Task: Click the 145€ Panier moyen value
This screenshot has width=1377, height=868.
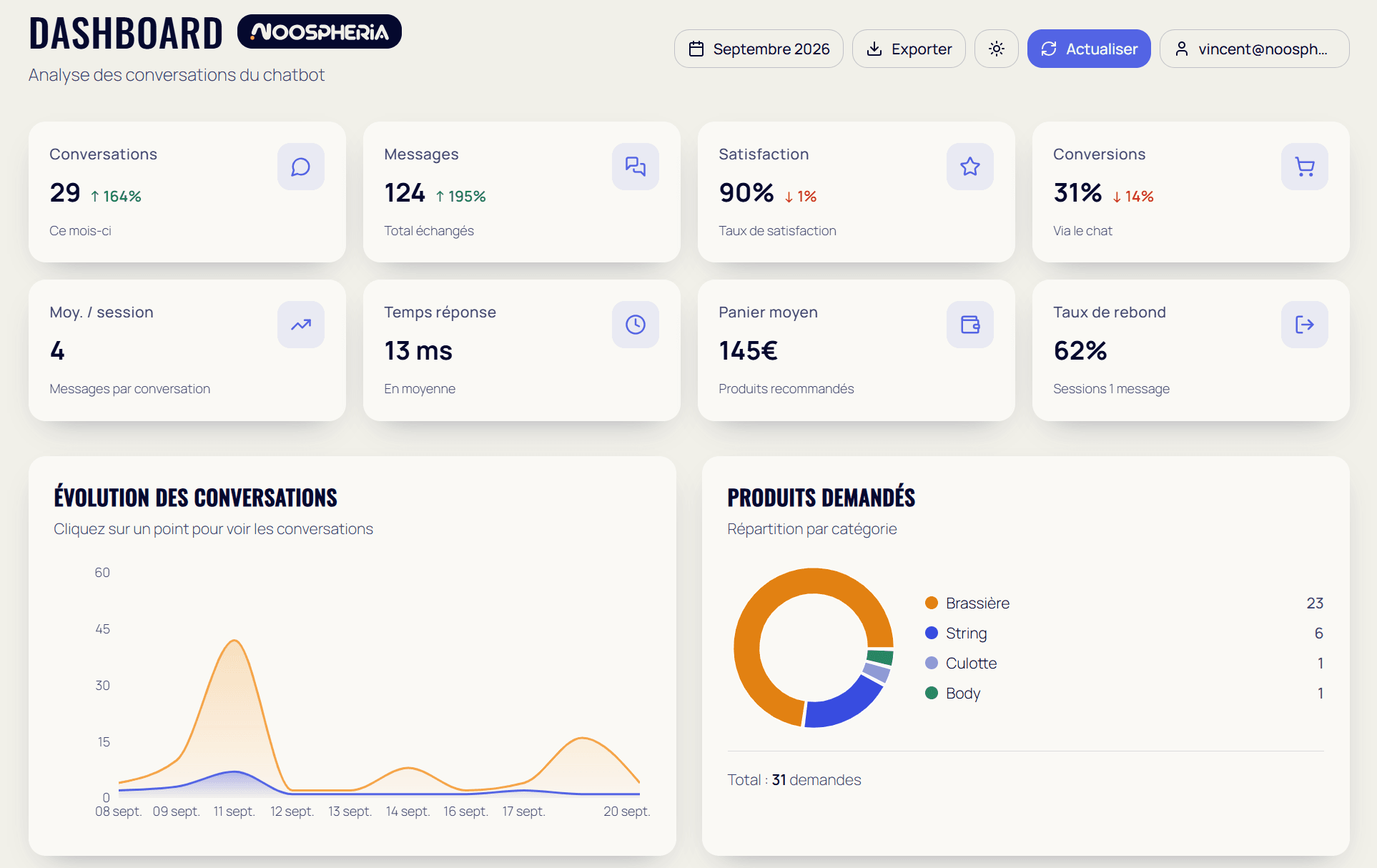Action: tap(748, 350)
